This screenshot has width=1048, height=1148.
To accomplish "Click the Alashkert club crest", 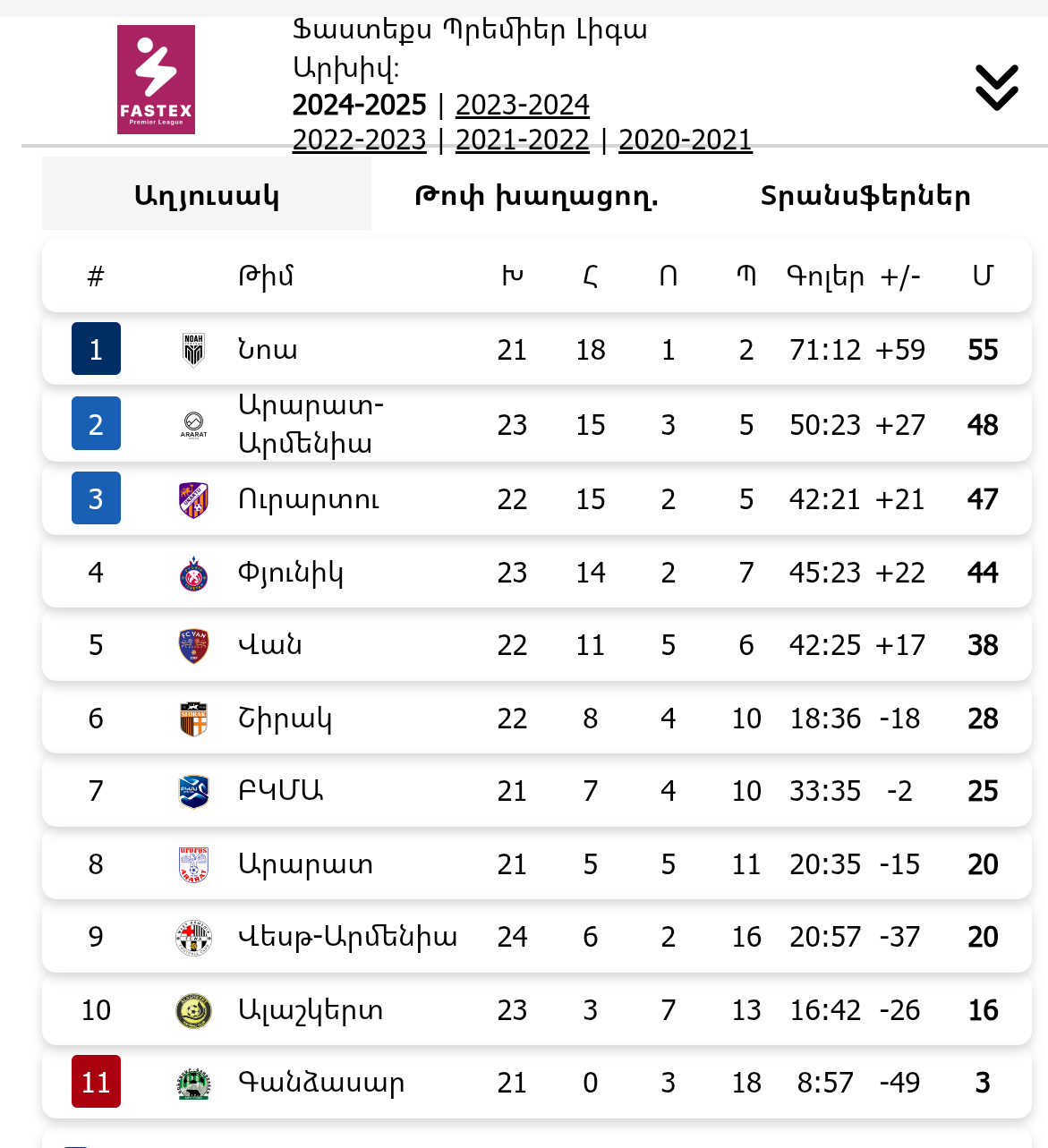I will 193,1011.
